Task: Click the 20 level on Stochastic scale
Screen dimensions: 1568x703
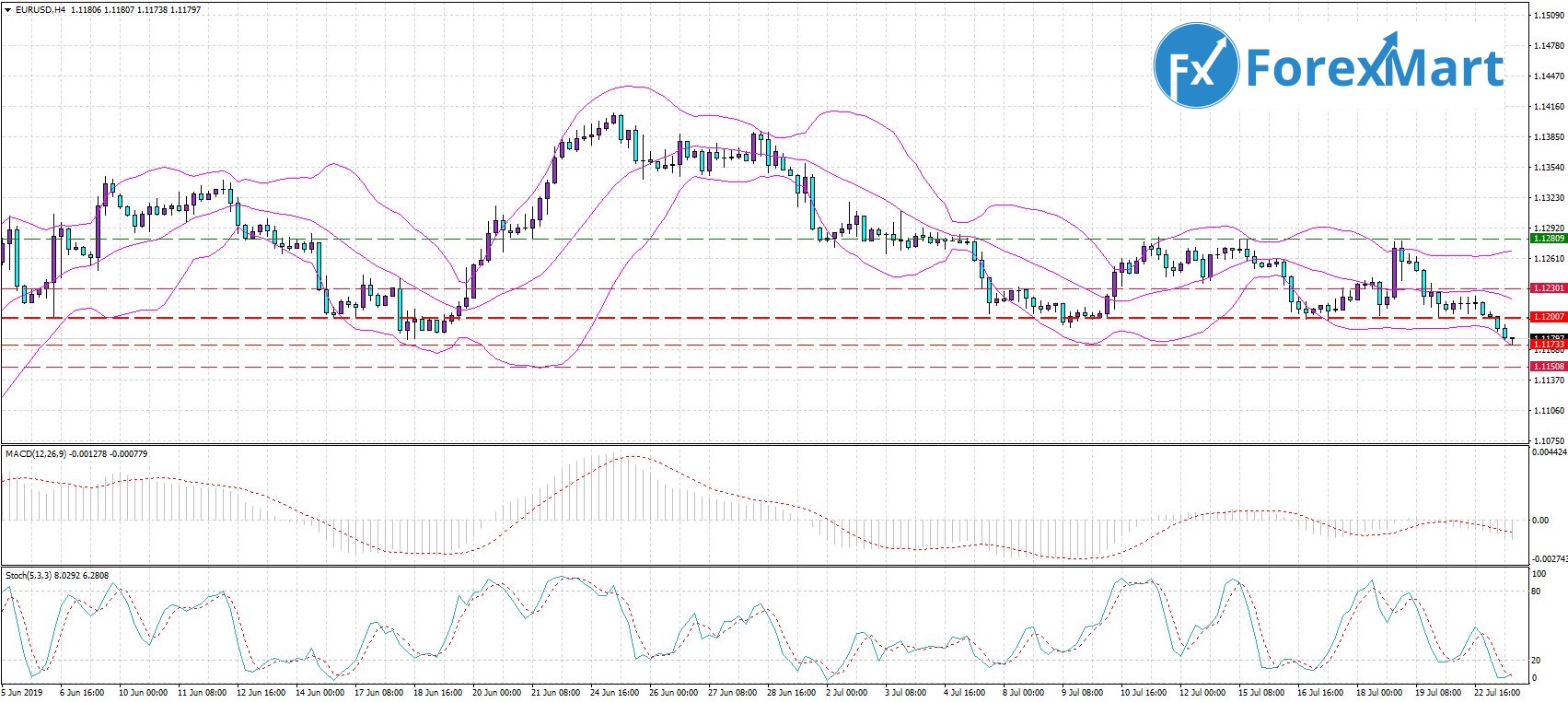Action: tap(1536, 661)
